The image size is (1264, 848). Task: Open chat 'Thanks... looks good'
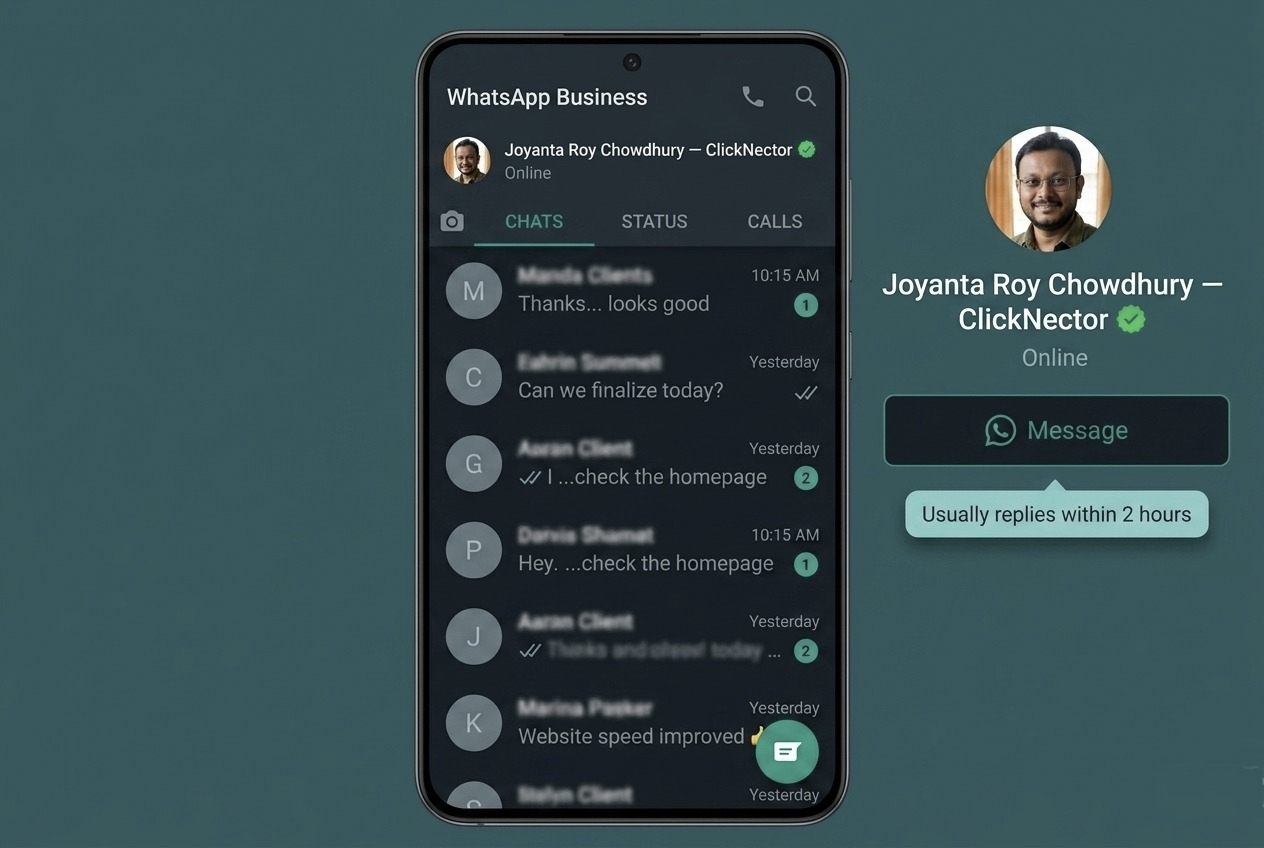[632, 291]
